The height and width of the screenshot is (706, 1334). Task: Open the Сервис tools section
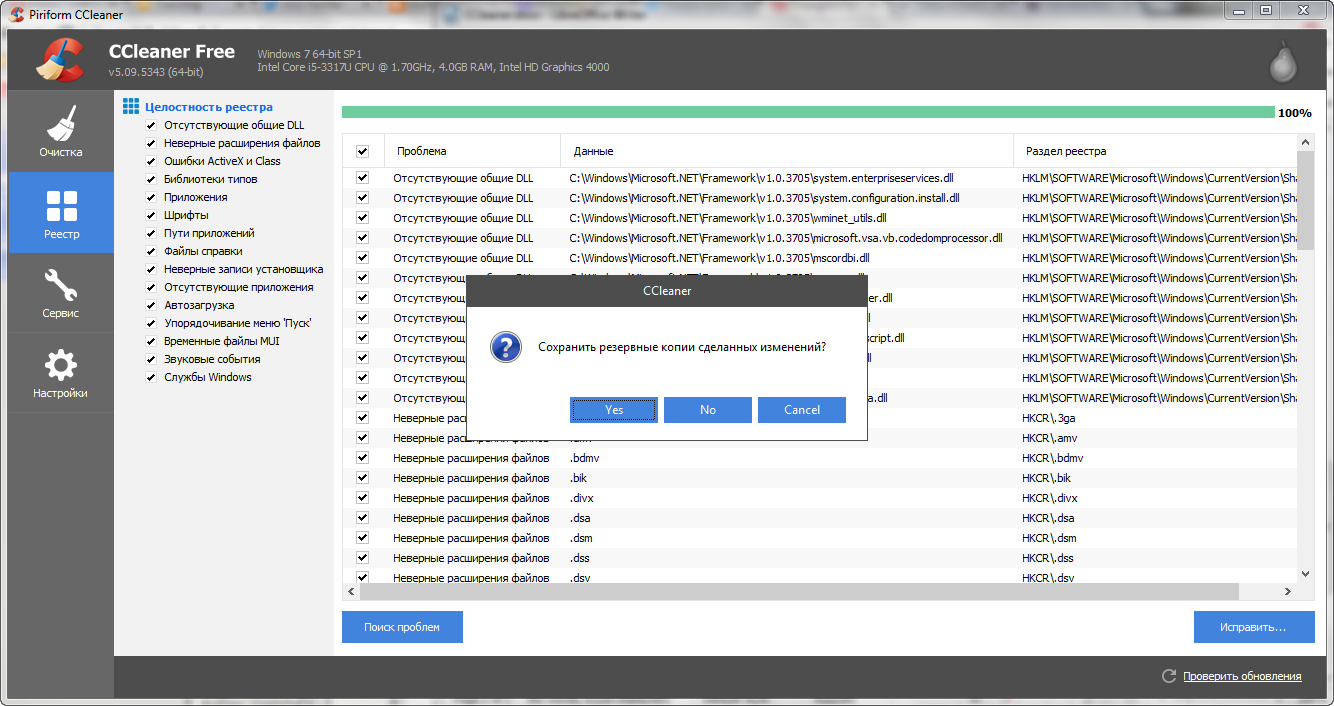[x=61, y=292]
